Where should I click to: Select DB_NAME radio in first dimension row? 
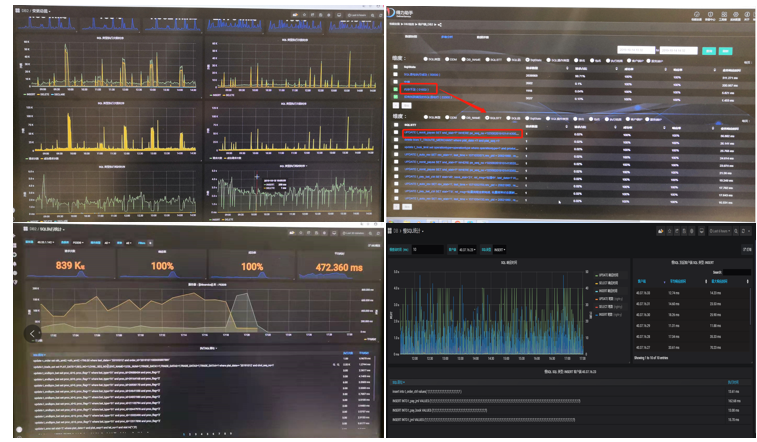tap(464, 59)
